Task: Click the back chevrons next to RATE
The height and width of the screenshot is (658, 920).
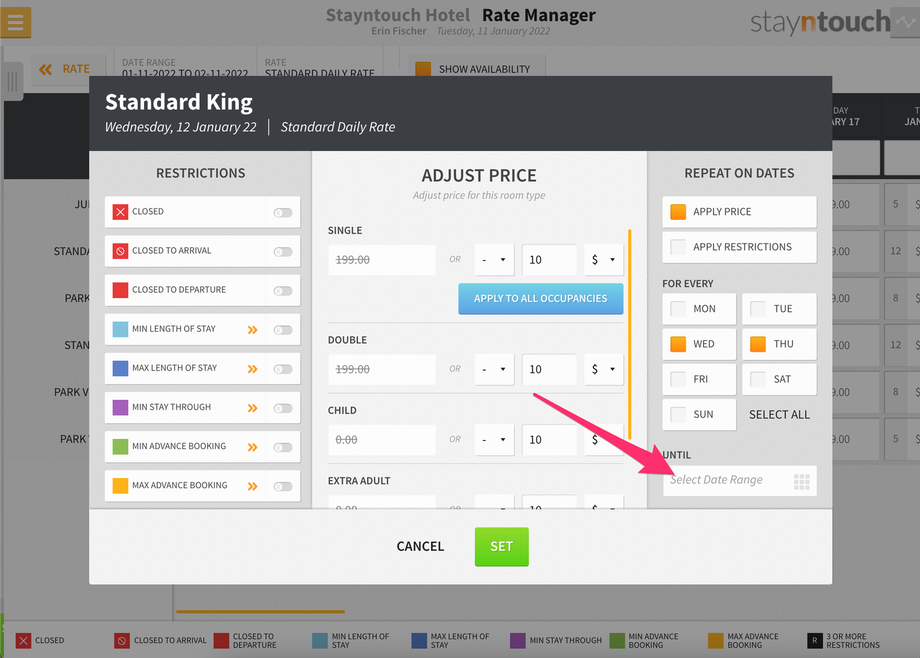Action: coord(45,69)
